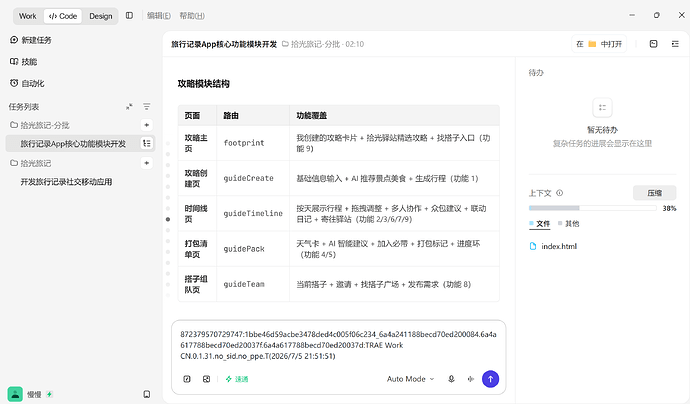
Task: Click into the message input text area
Action: pos(338,345)
